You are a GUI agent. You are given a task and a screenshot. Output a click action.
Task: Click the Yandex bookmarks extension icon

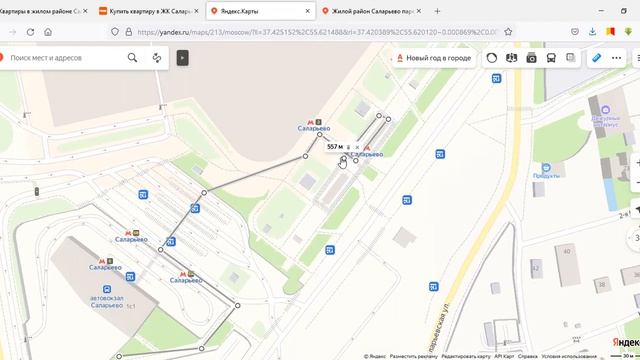610,32
